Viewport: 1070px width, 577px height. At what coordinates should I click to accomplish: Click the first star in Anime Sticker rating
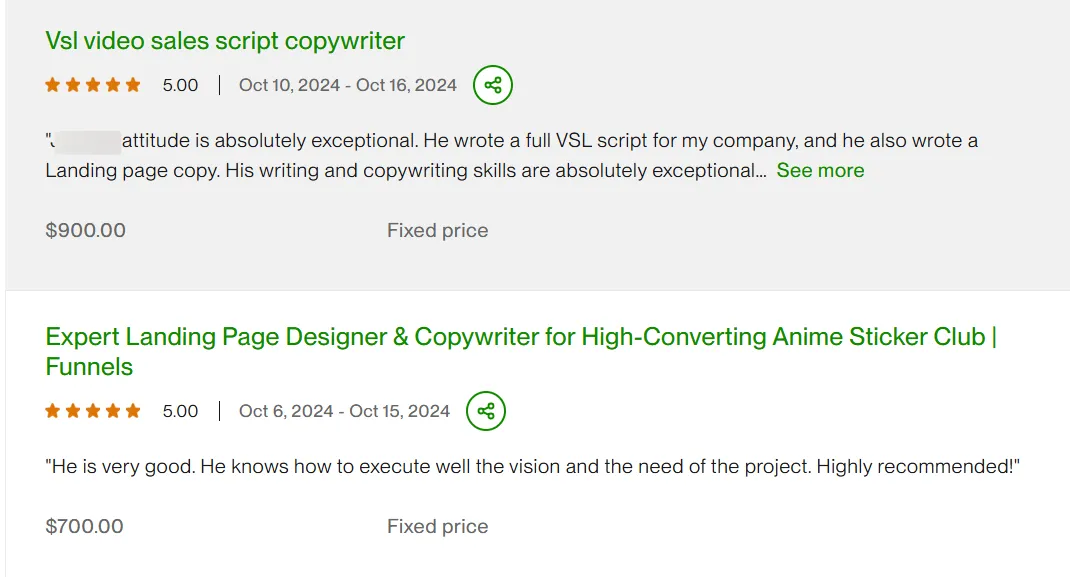click(53, 411)
